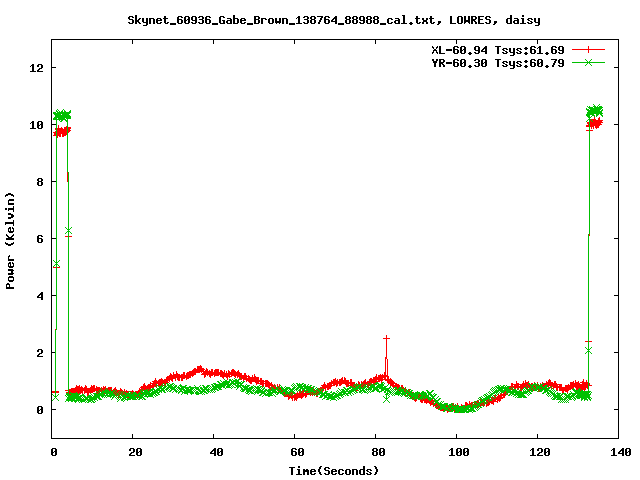Click the x-axis tick label 40
The image size is (640, 480).
pyautogui.click(x=216, y=452)
